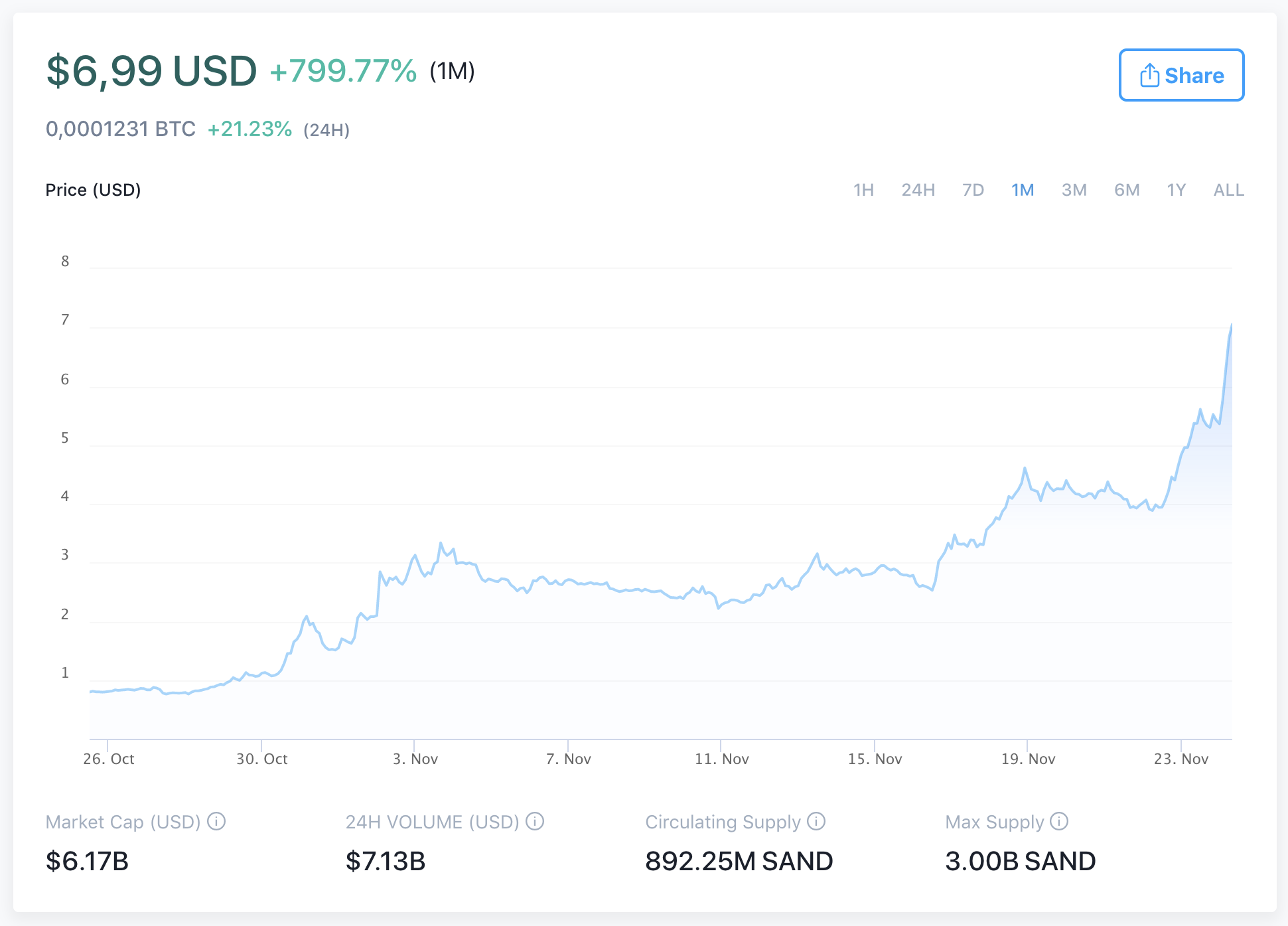Click the $6,99 USD price heading
The width and height of the screenshot is (1288, 926).
pyautogui.click(x=151, y=70)
